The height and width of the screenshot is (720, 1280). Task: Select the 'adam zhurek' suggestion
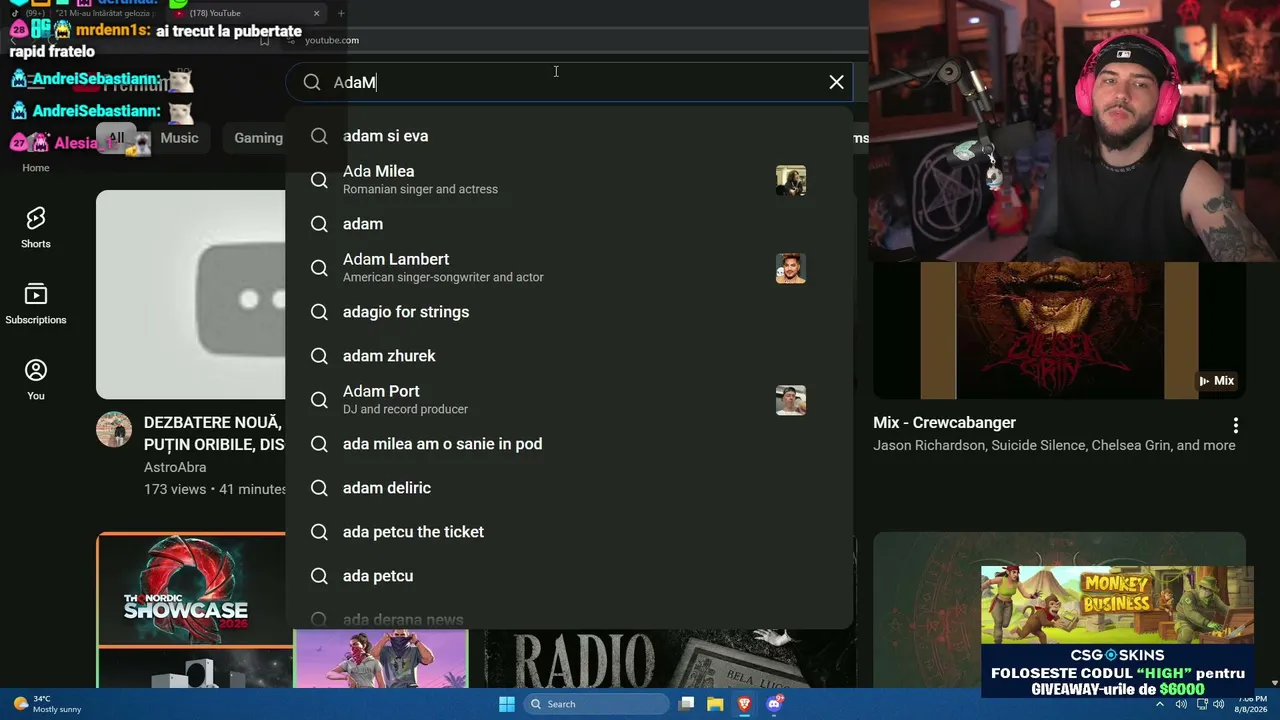(569, 356)
